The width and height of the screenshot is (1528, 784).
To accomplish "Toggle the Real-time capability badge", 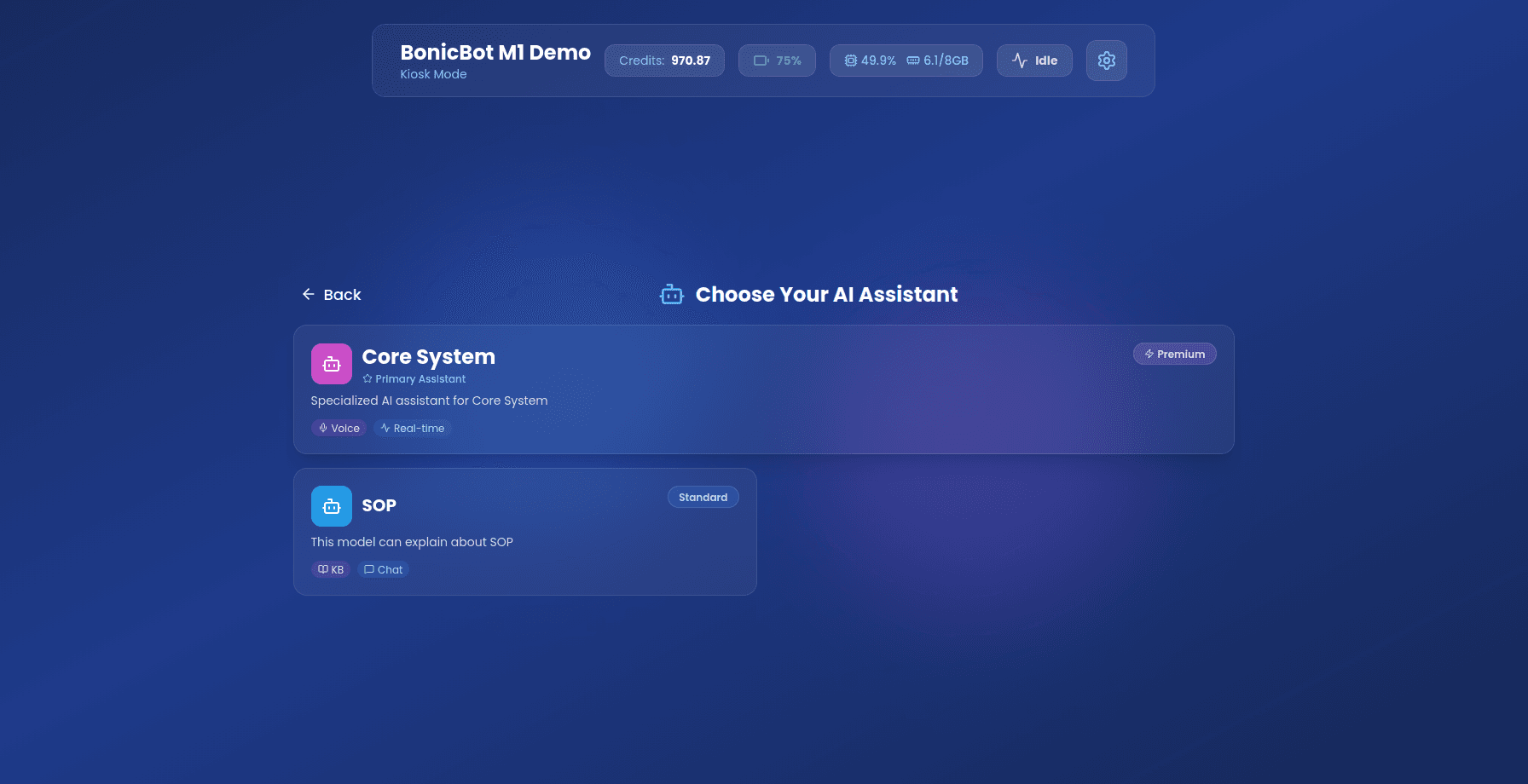I will click(x=413, y=428).
